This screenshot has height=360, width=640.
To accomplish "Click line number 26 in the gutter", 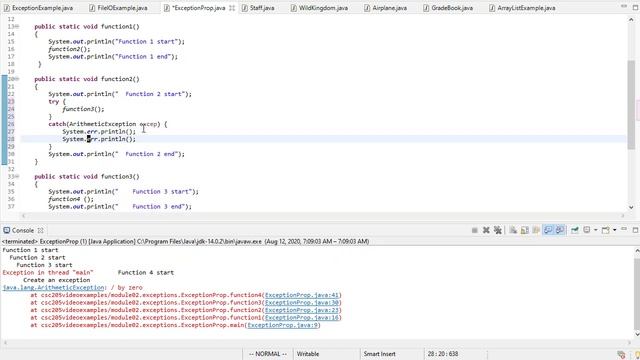I will [11, 124].
